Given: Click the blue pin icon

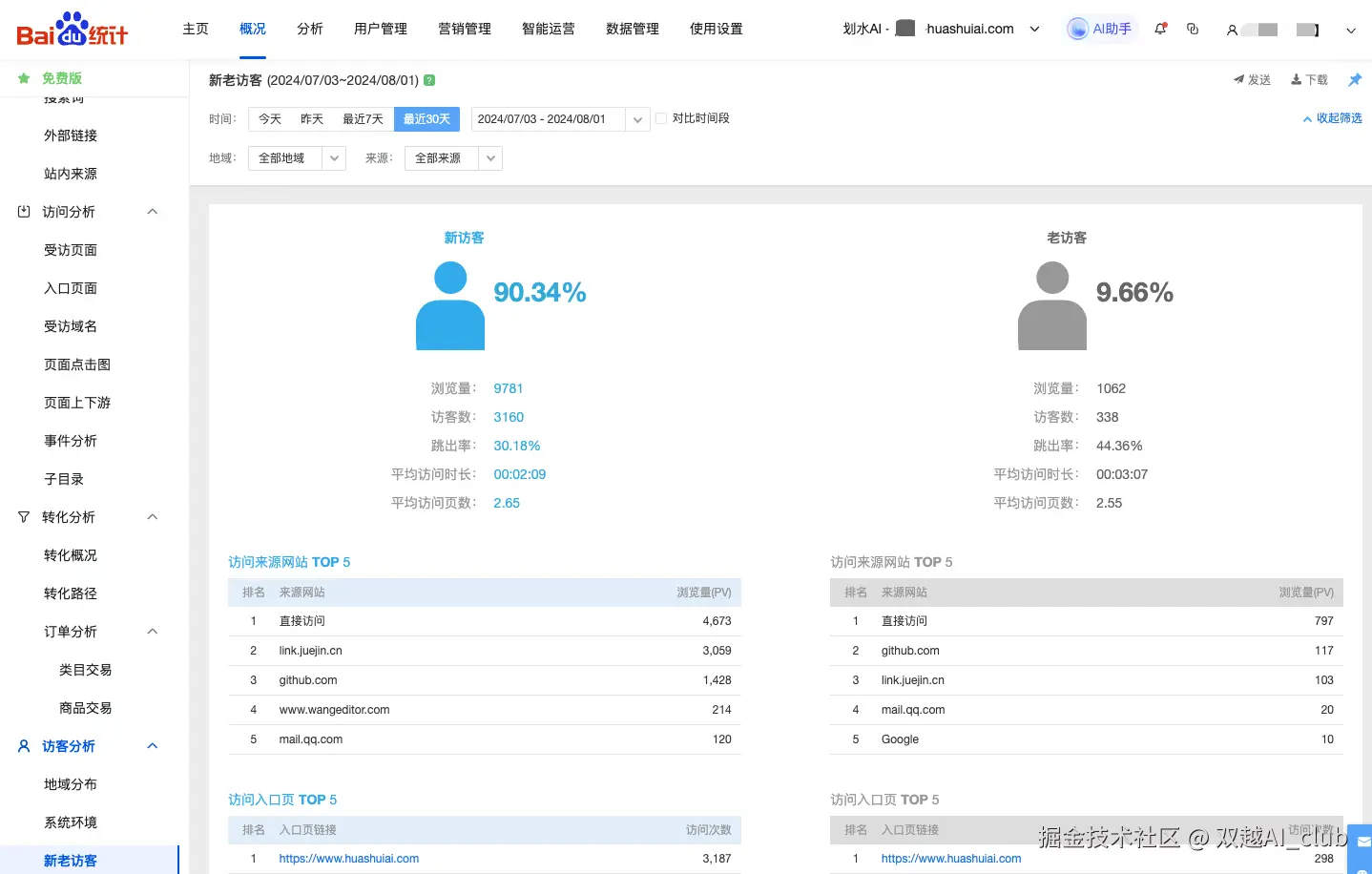Looking at the screenshot, I should [x=1354, y=80].
